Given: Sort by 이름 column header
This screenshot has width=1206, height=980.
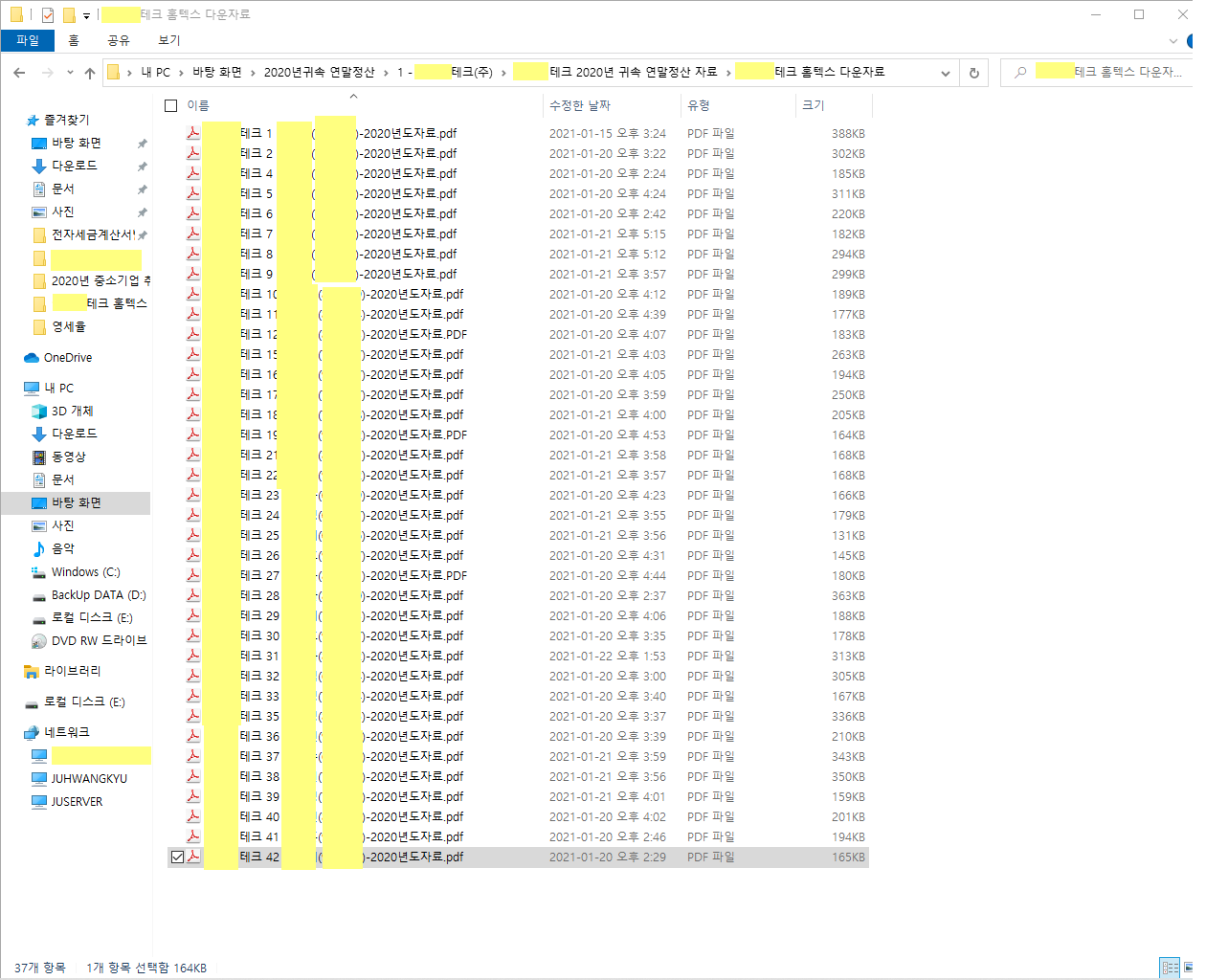Looking at the screenshot, I should [x=198, y=106].
